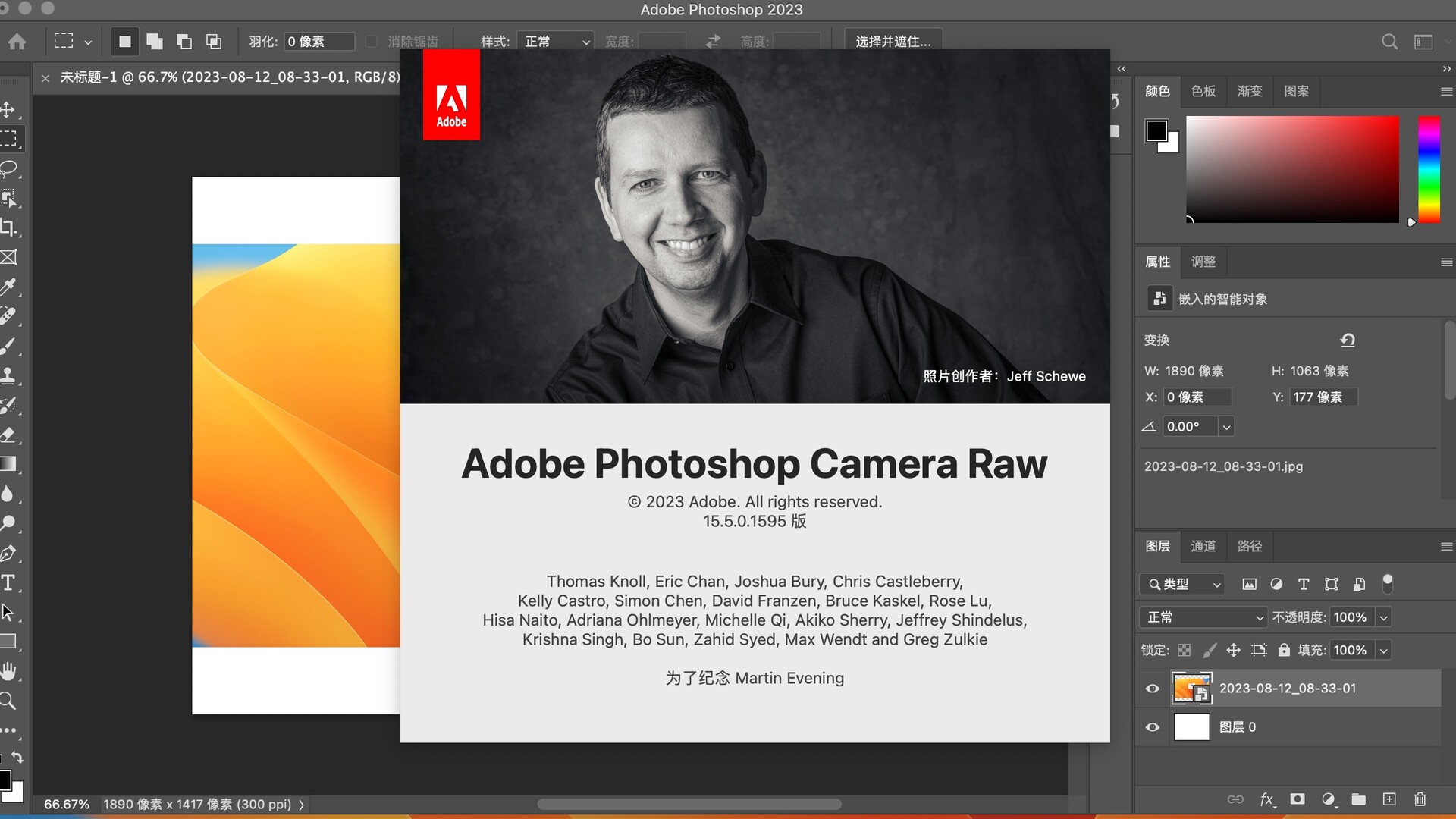Viewport: 1456px width, 819px height.
Task: Select the Lasso tool
Action: coord(8,168)
